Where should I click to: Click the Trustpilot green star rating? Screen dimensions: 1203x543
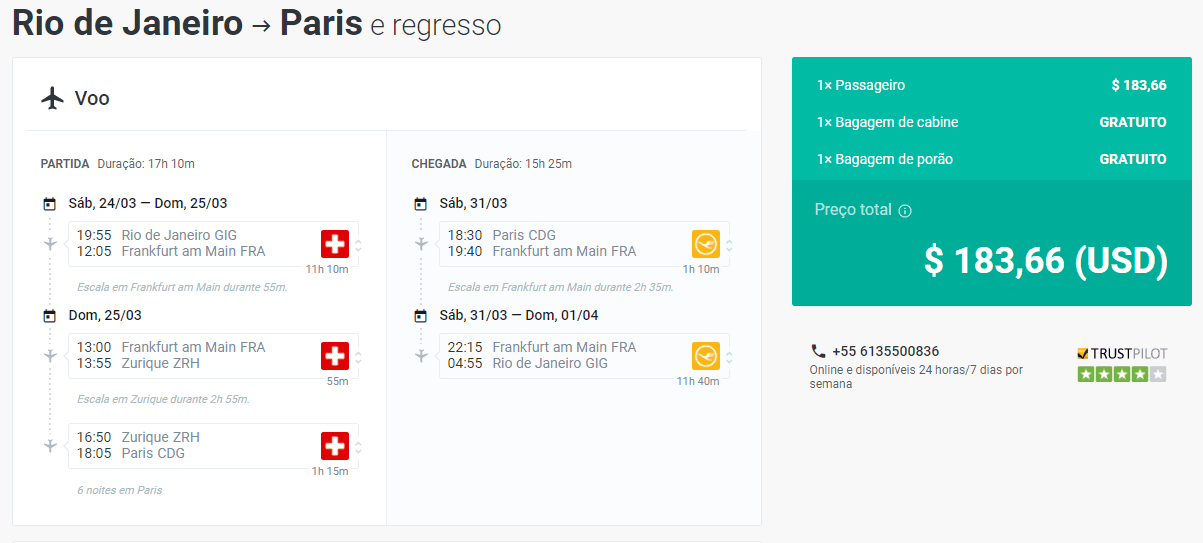click(x=1122, y=374)
